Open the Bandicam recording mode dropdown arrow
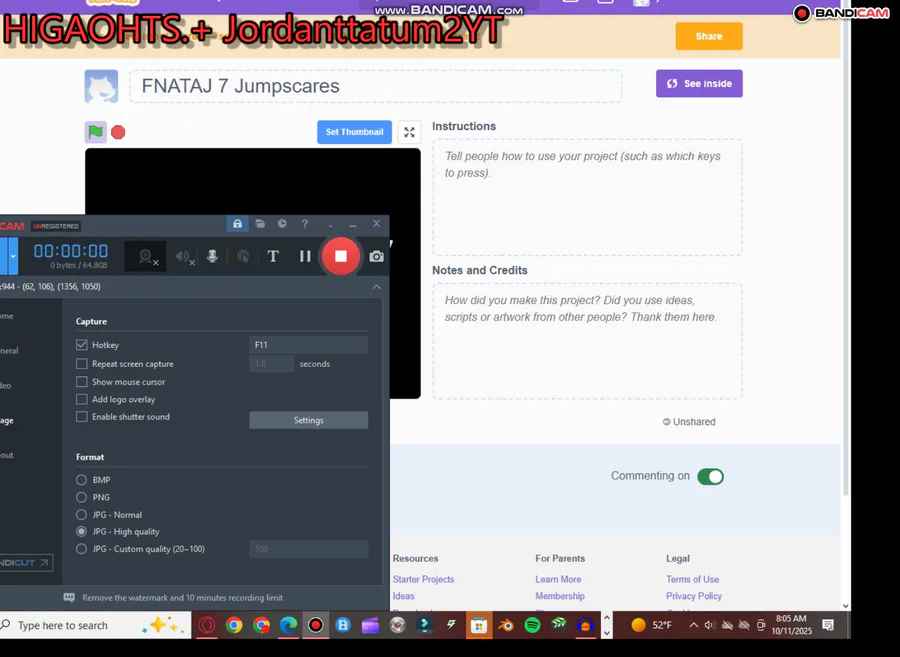The image size is (900, 657). click(x=13, y=256)
